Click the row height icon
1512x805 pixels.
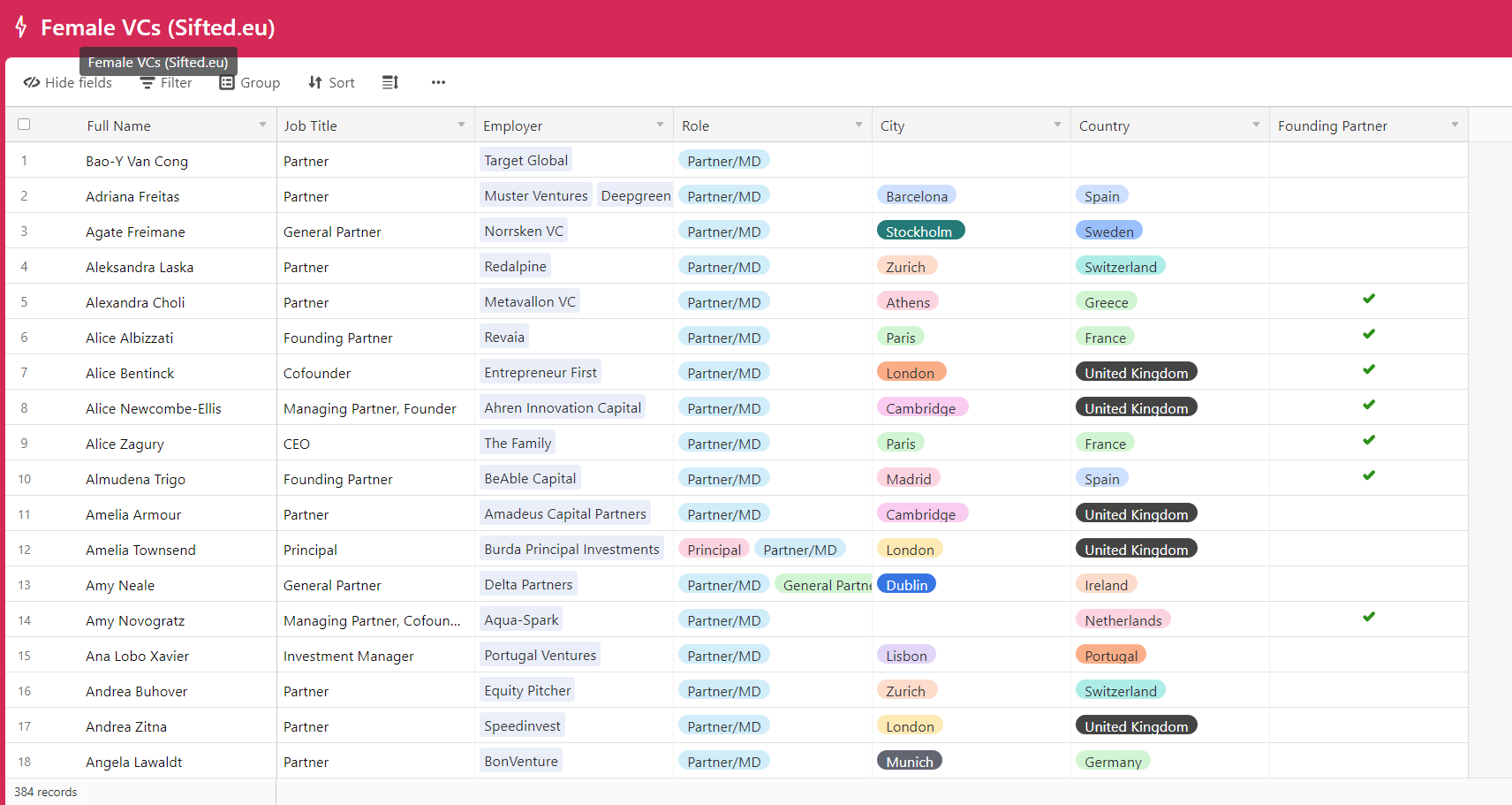click(x=390, y=82)
